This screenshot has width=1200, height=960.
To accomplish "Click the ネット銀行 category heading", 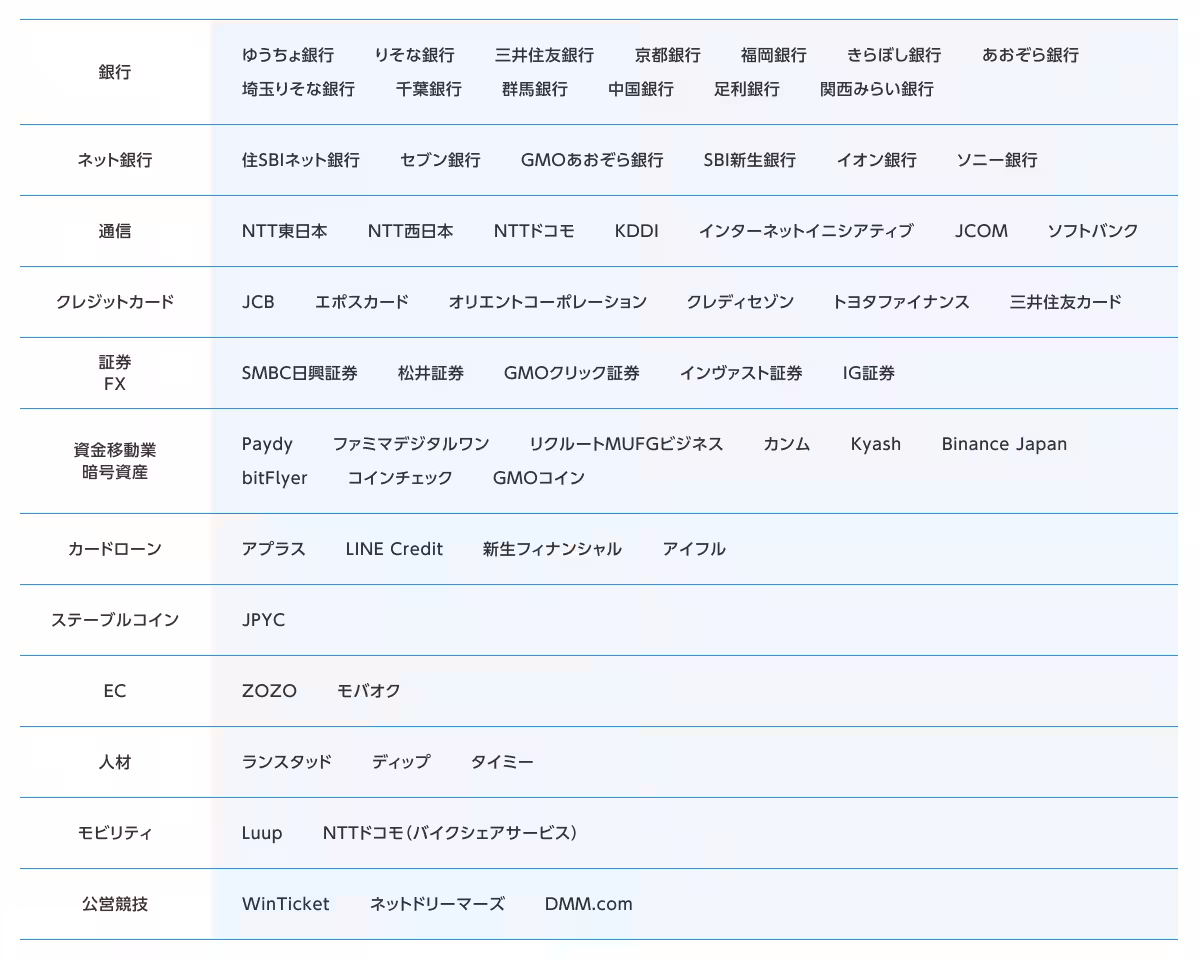I will point(115,160).
